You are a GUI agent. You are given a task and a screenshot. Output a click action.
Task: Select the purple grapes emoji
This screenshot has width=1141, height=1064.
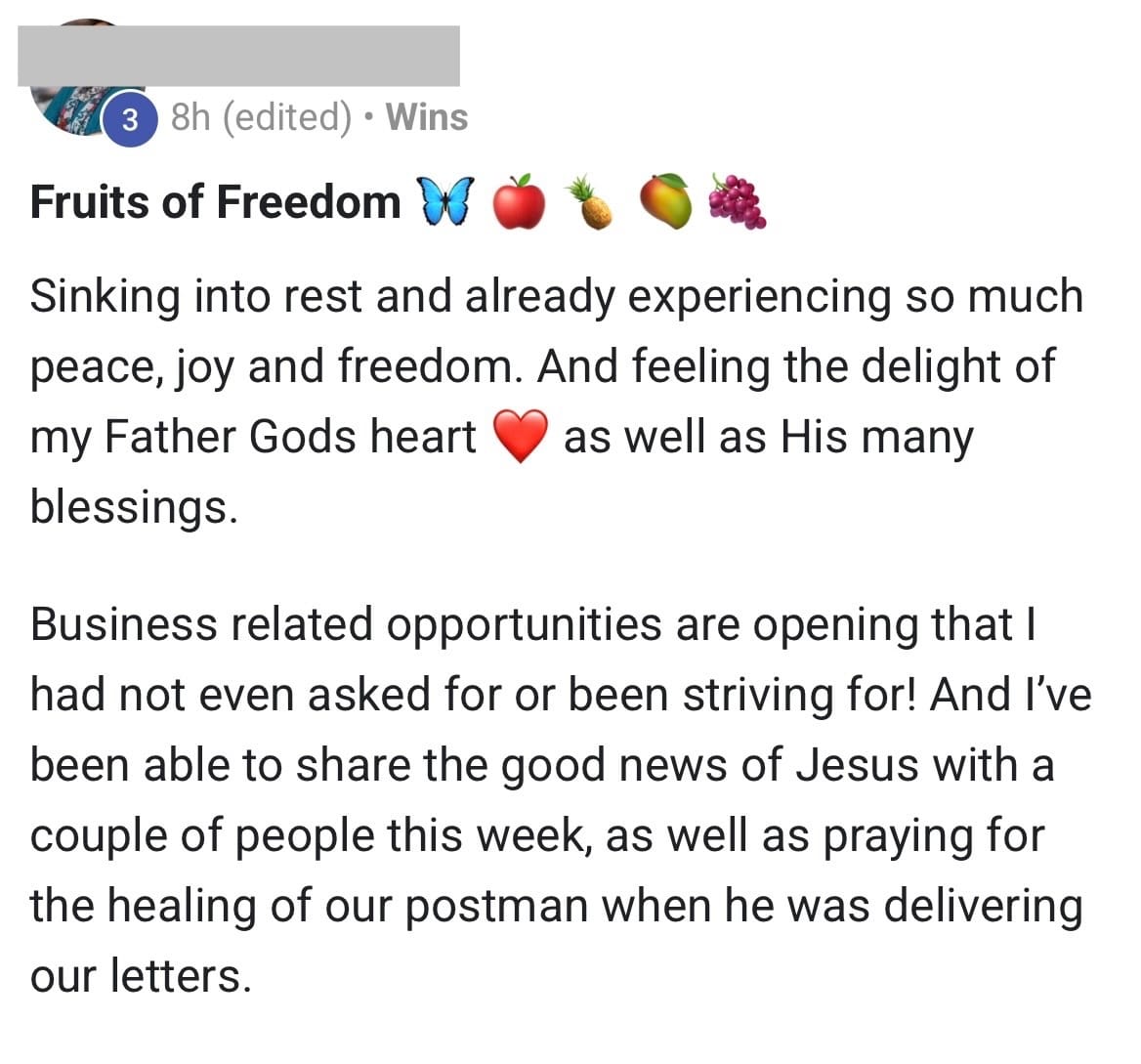pos(737,202)
